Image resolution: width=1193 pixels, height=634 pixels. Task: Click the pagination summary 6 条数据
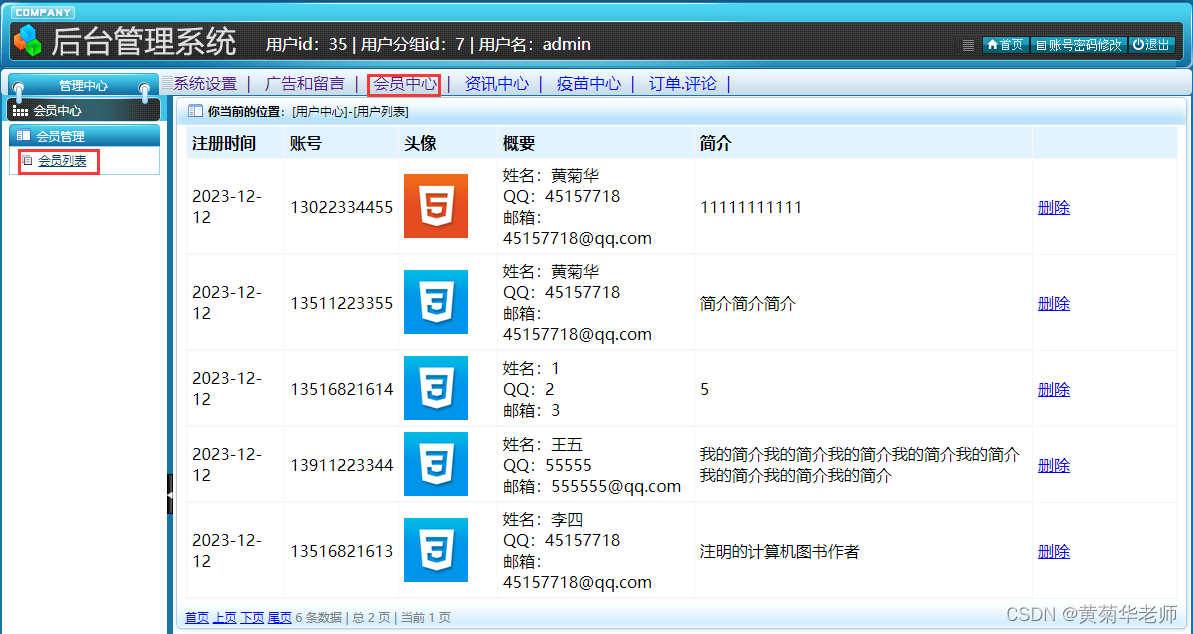point(319,617)
